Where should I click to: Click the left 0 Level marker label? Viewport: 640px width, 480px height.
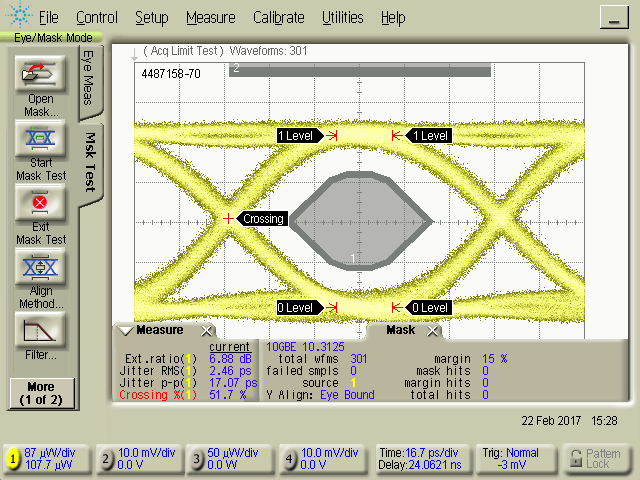tap(299, 307)
